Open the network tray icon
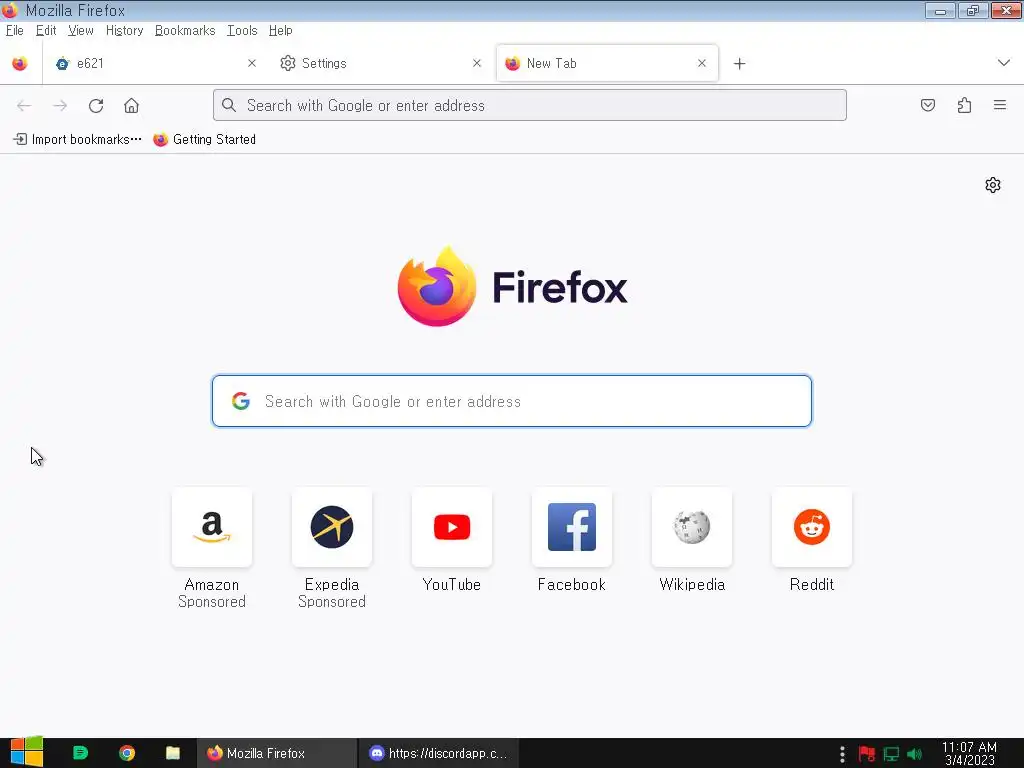 (x=891, y=754)
